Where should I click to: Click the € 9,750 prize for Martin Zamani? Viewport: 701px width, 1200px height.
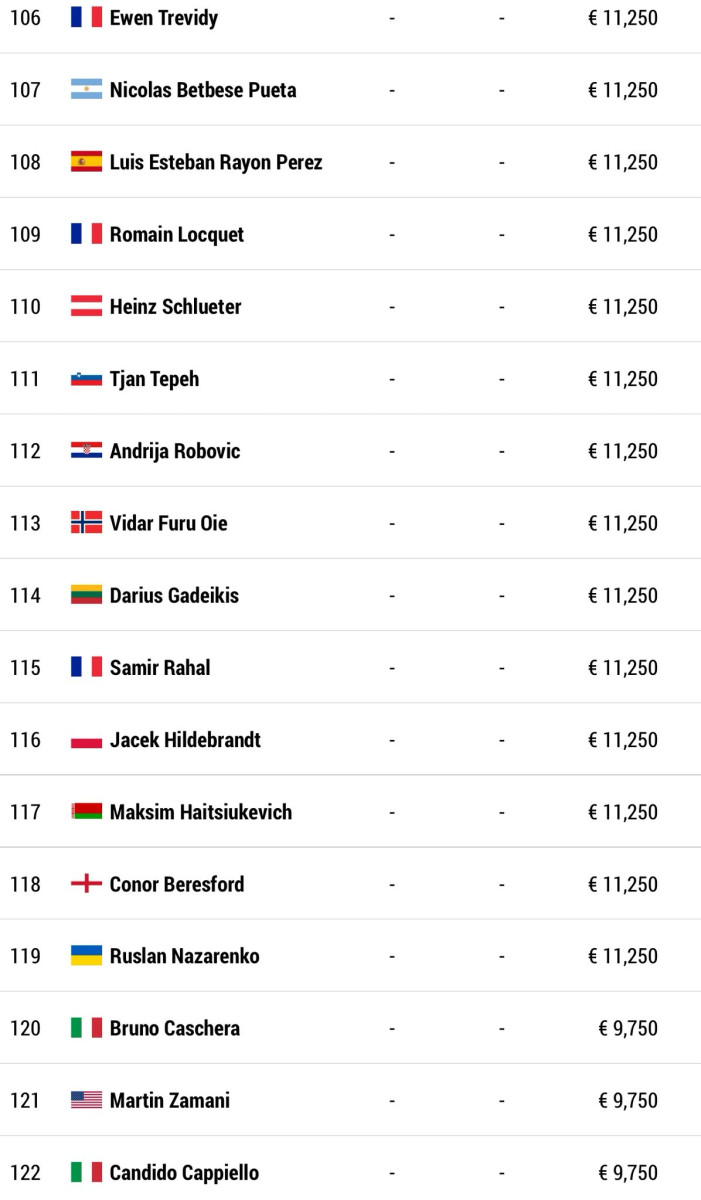(x=628, y=1100)
